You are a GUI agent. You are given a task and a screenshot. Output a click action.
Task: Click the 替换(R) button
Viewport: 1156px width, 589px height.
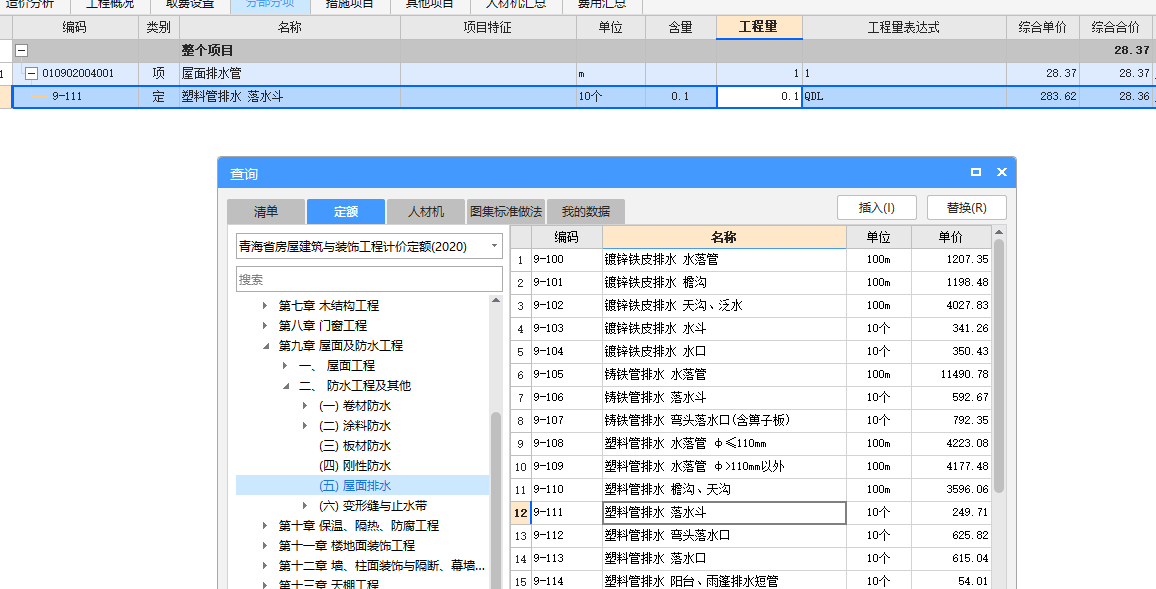967,208
